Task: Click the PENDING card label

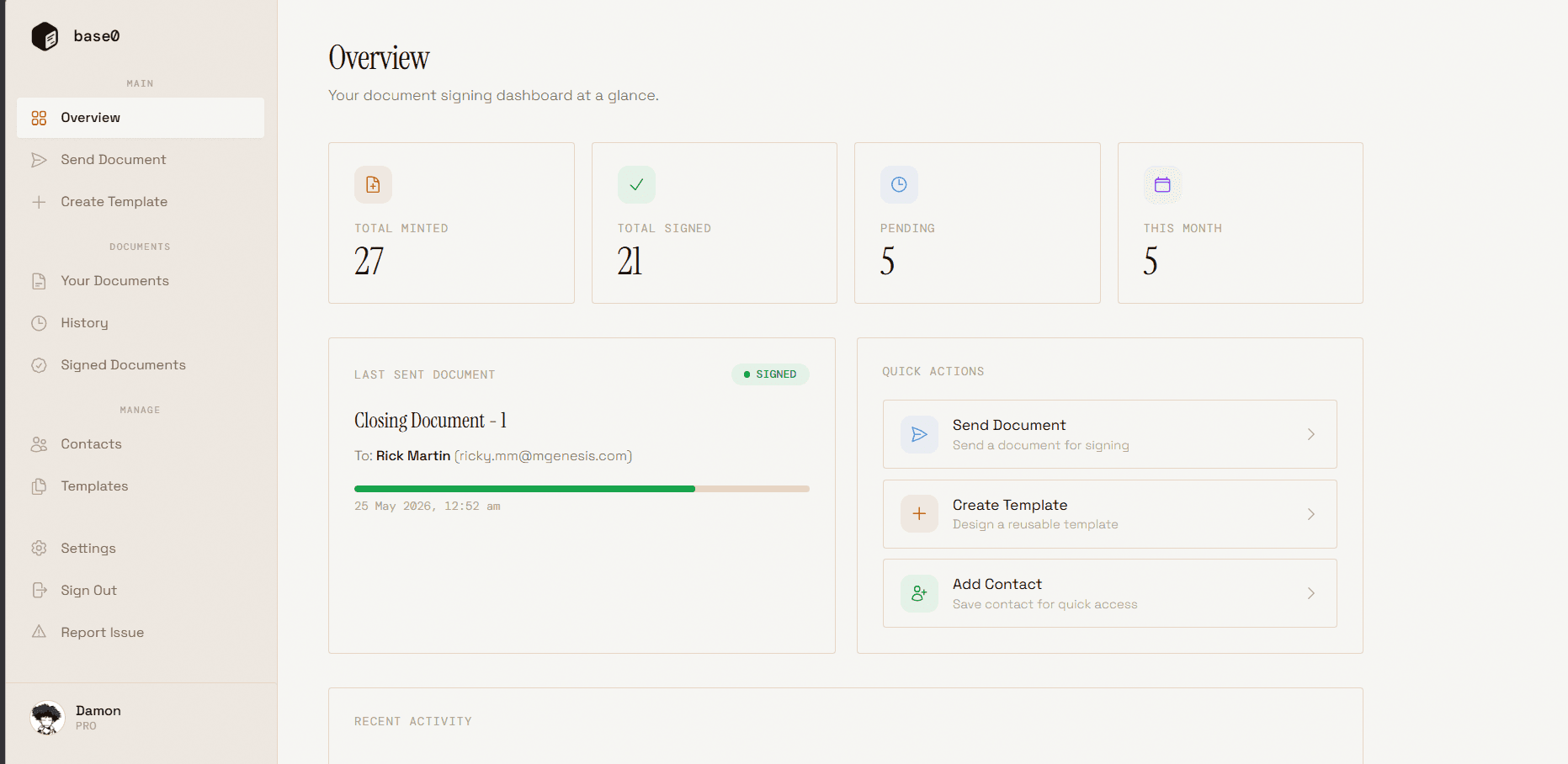Action: click(x=907, y=228)
